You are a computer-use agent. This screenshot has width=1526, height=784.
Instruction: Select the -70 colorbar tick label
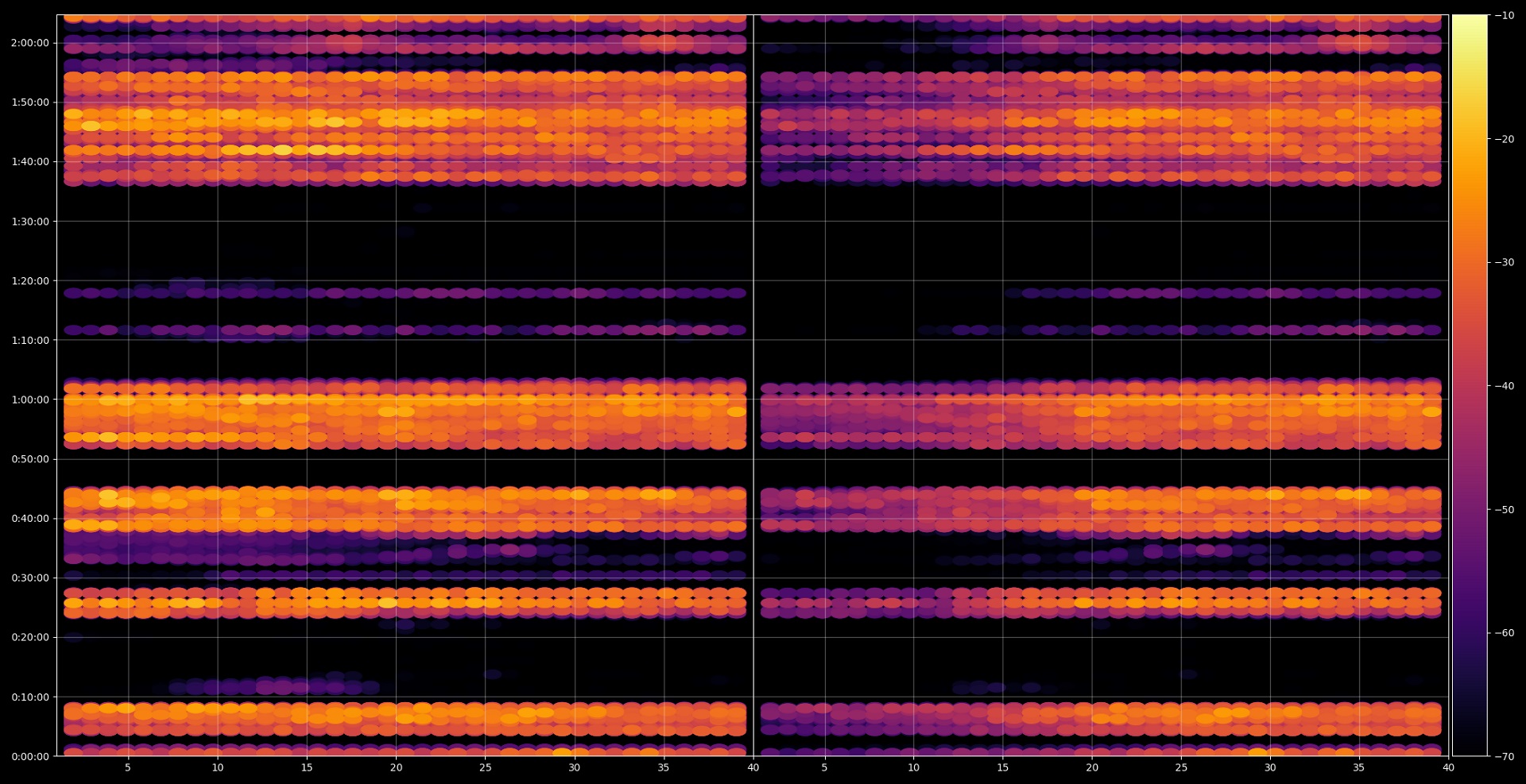(x=1505, y=757)
